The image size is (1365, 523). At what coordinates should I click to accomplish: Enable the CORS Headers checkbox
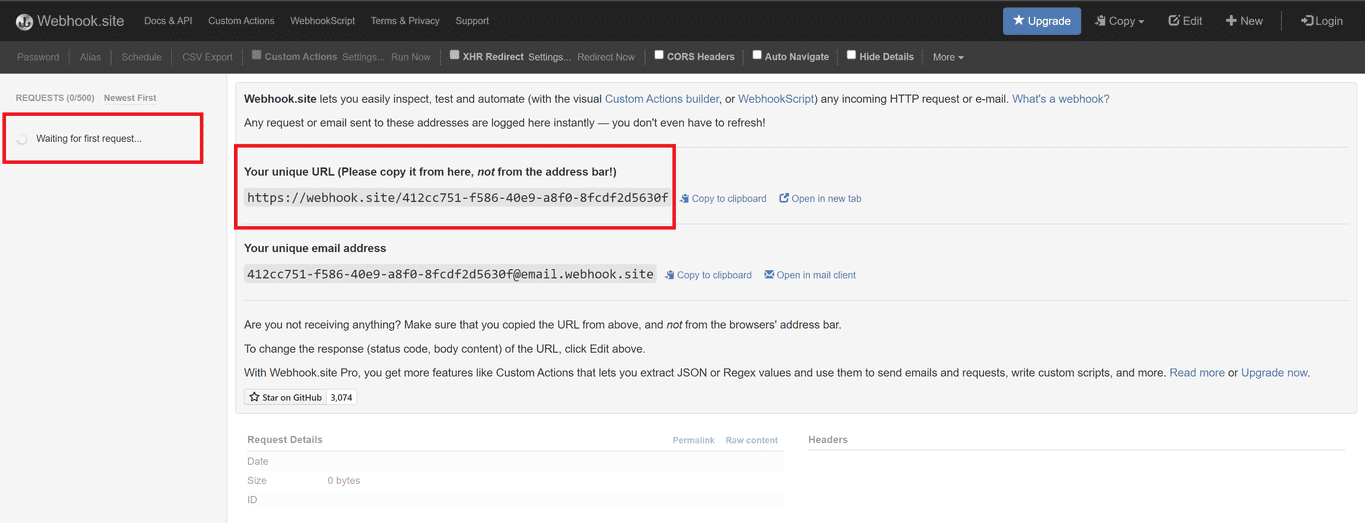point(659,56)
